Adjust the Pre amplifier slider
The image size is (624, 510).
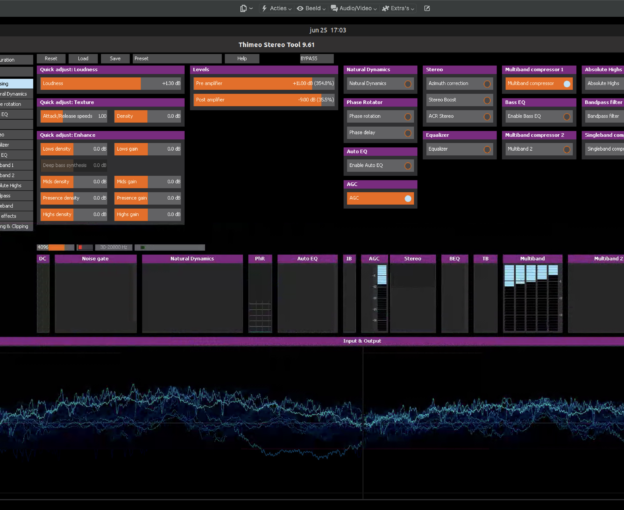click(x=264, y=84)
